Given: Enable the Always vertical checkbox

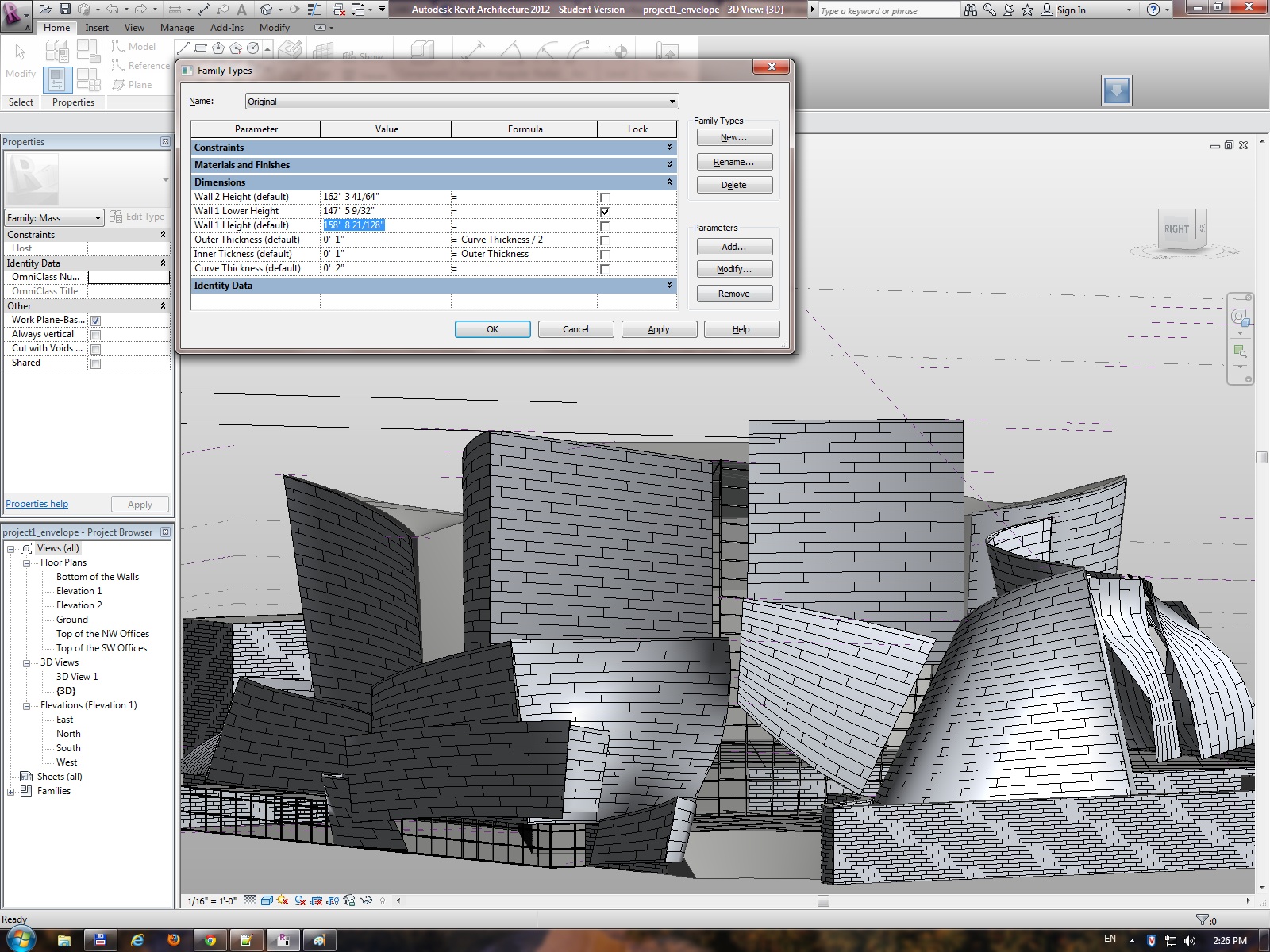Looking at the screenshot, I should [x=95, y=335].
